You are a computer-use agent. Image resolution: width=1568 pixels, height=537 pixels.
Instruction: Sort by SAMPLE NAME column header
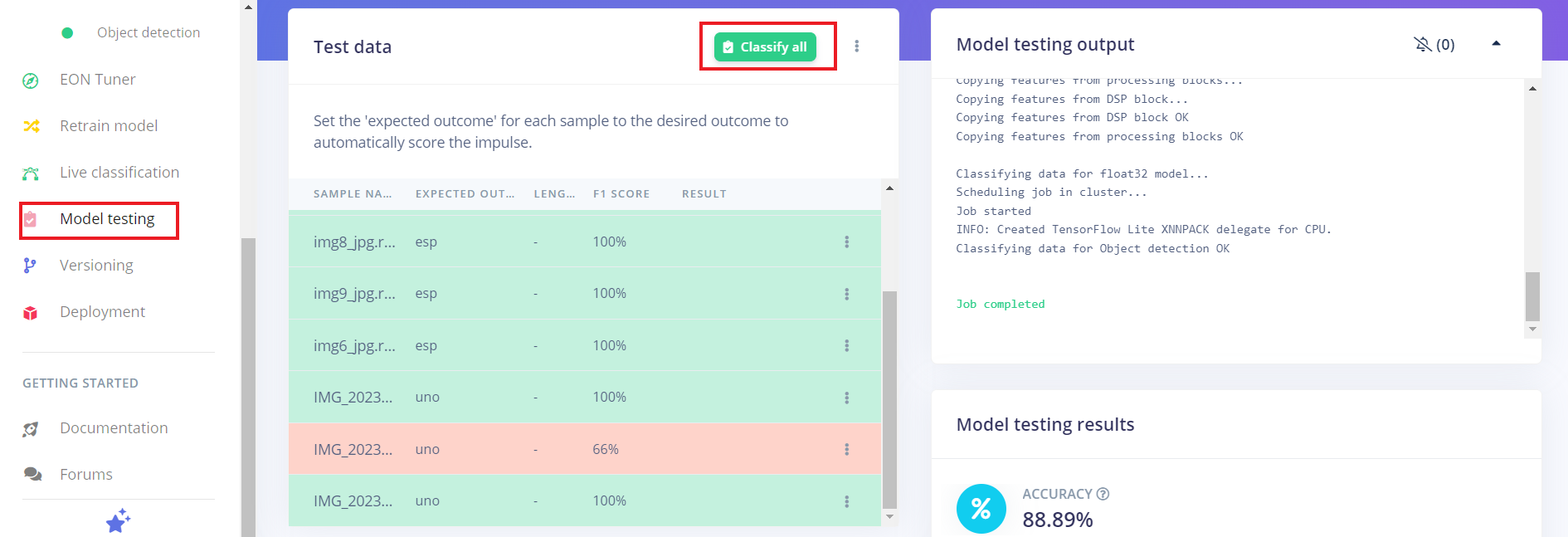pyautogui.click(x=353, y=194)
